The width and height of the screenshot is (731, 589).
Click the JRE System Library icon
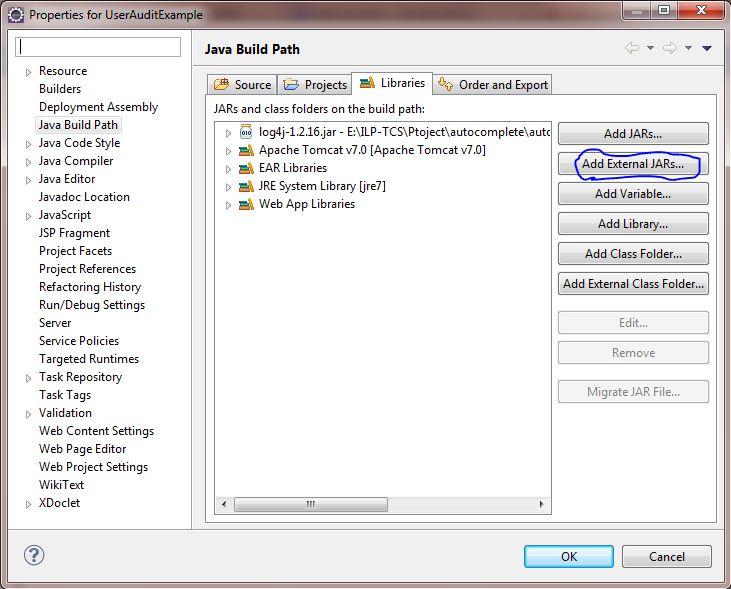click(x=246, y=187)
